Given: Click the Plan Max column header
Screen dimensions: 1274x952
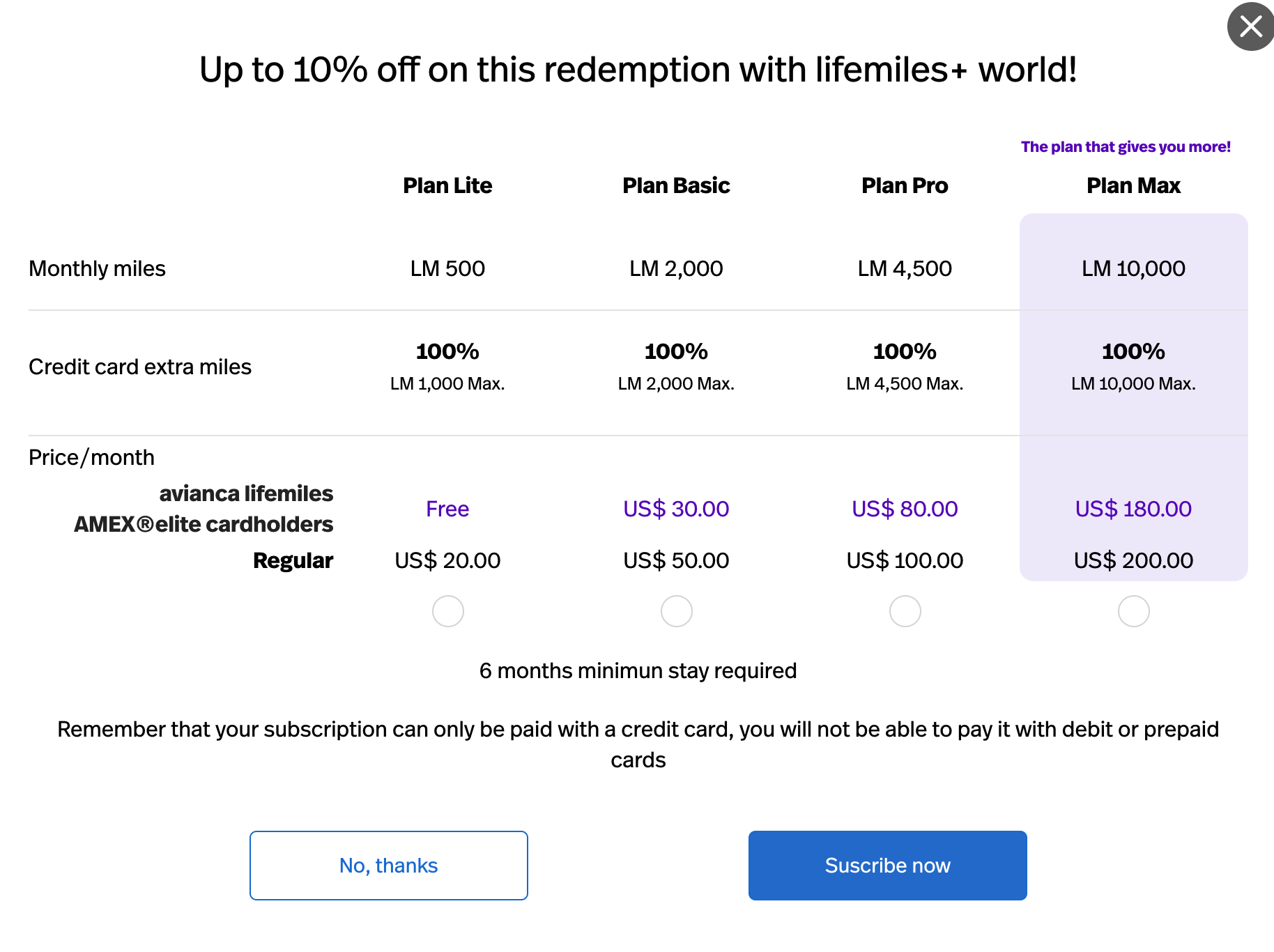Looking at the screenshot, I should point(1133,185).
